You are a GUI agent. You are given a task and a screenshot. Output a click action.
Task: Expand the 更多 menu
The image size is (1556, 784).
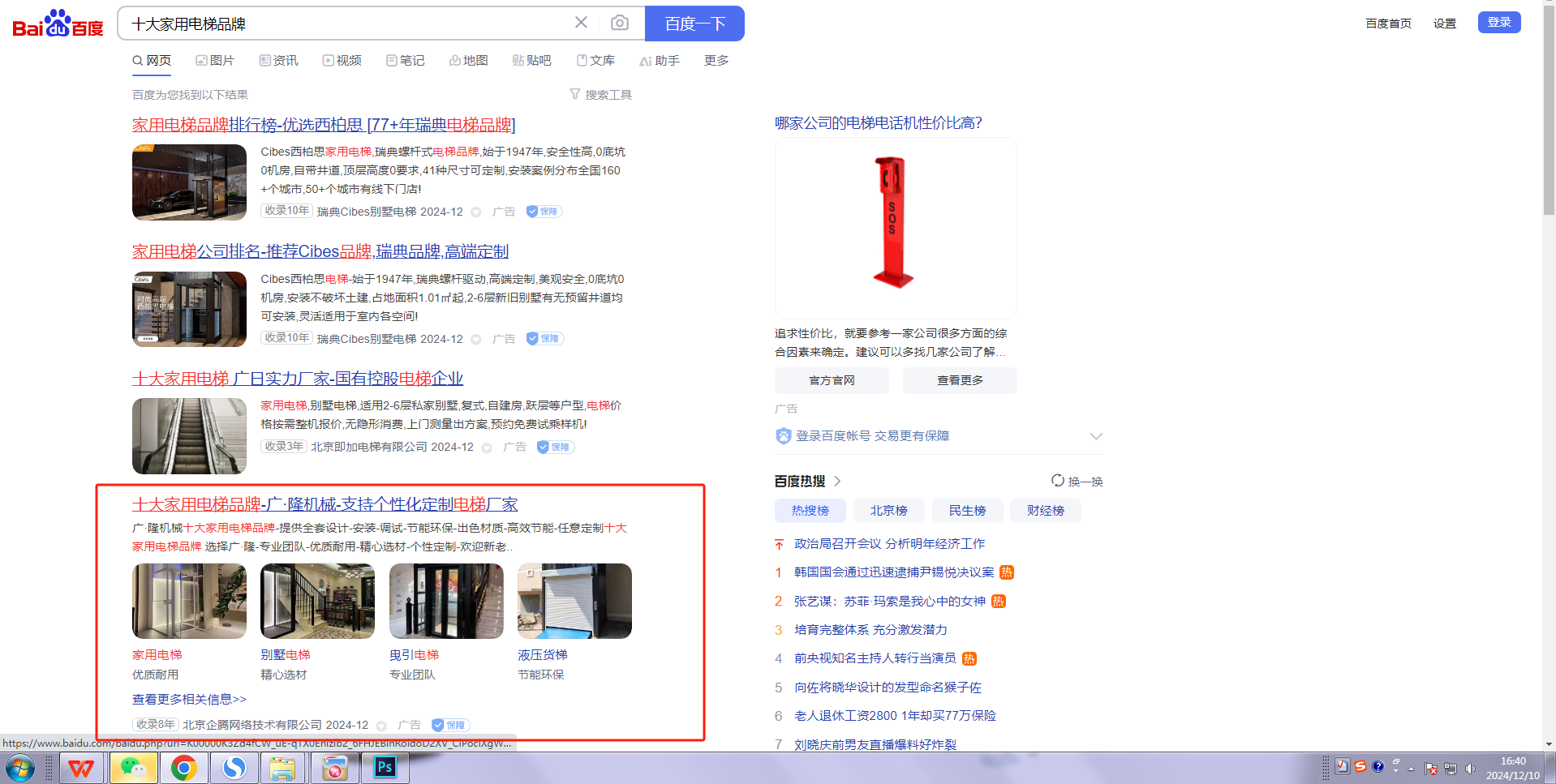coord(716,61)
